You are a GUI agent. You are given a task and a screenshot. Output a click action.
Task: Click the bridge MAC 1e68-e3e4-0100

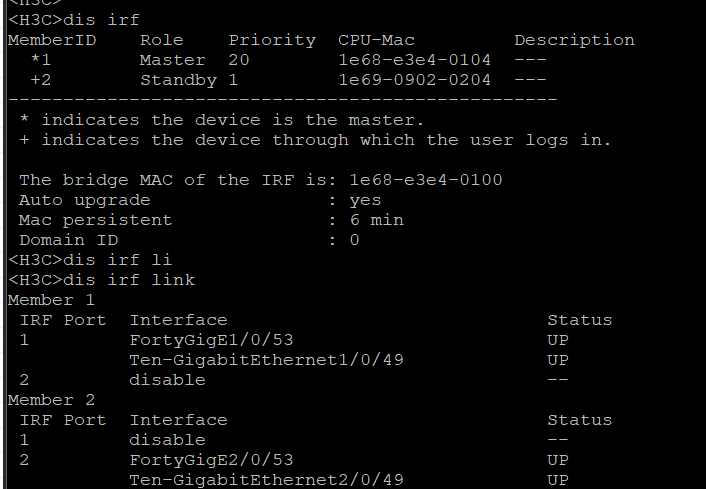point(426,180)
